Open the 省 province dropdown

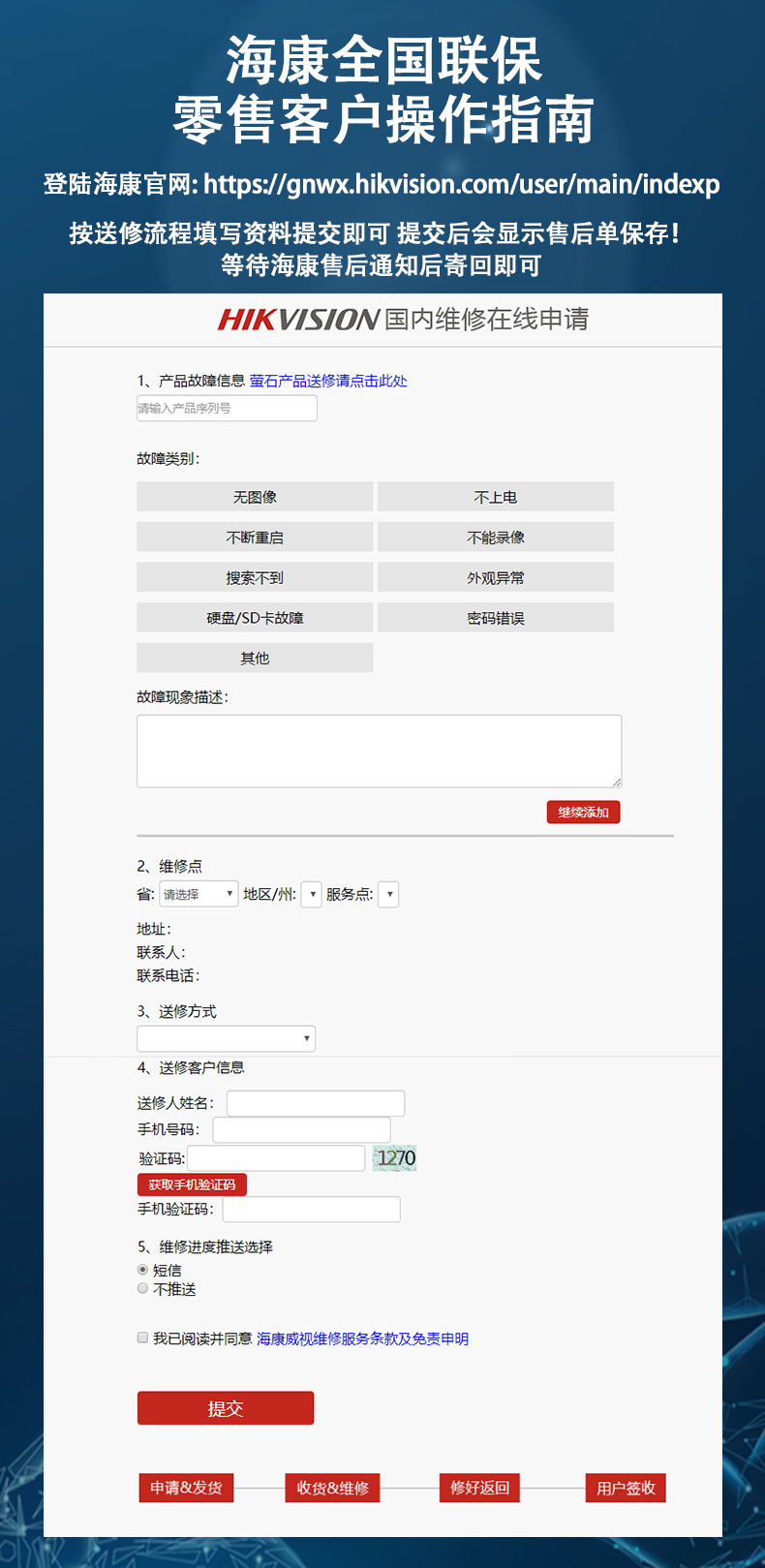(x=199, y=894)
